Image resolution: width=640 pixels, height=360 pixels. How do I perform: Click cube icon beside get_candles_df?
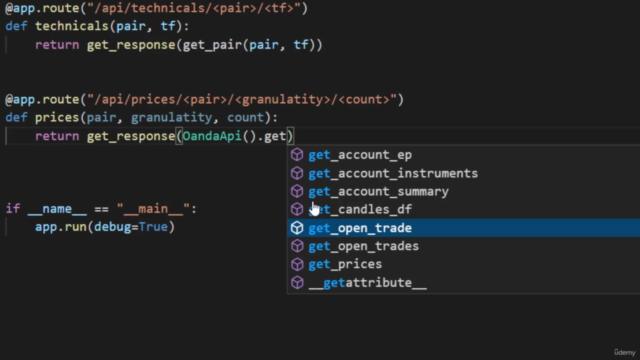(x=297, y=209)
